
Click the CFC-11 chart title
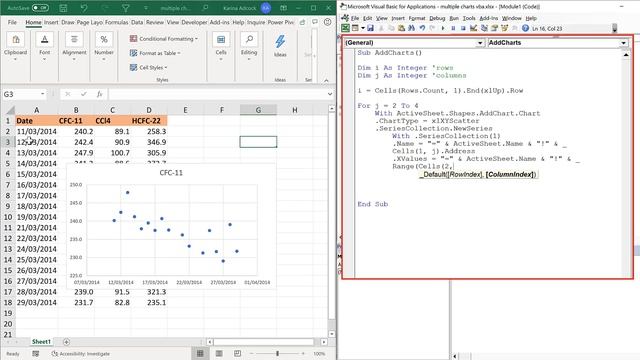(171, 173)
